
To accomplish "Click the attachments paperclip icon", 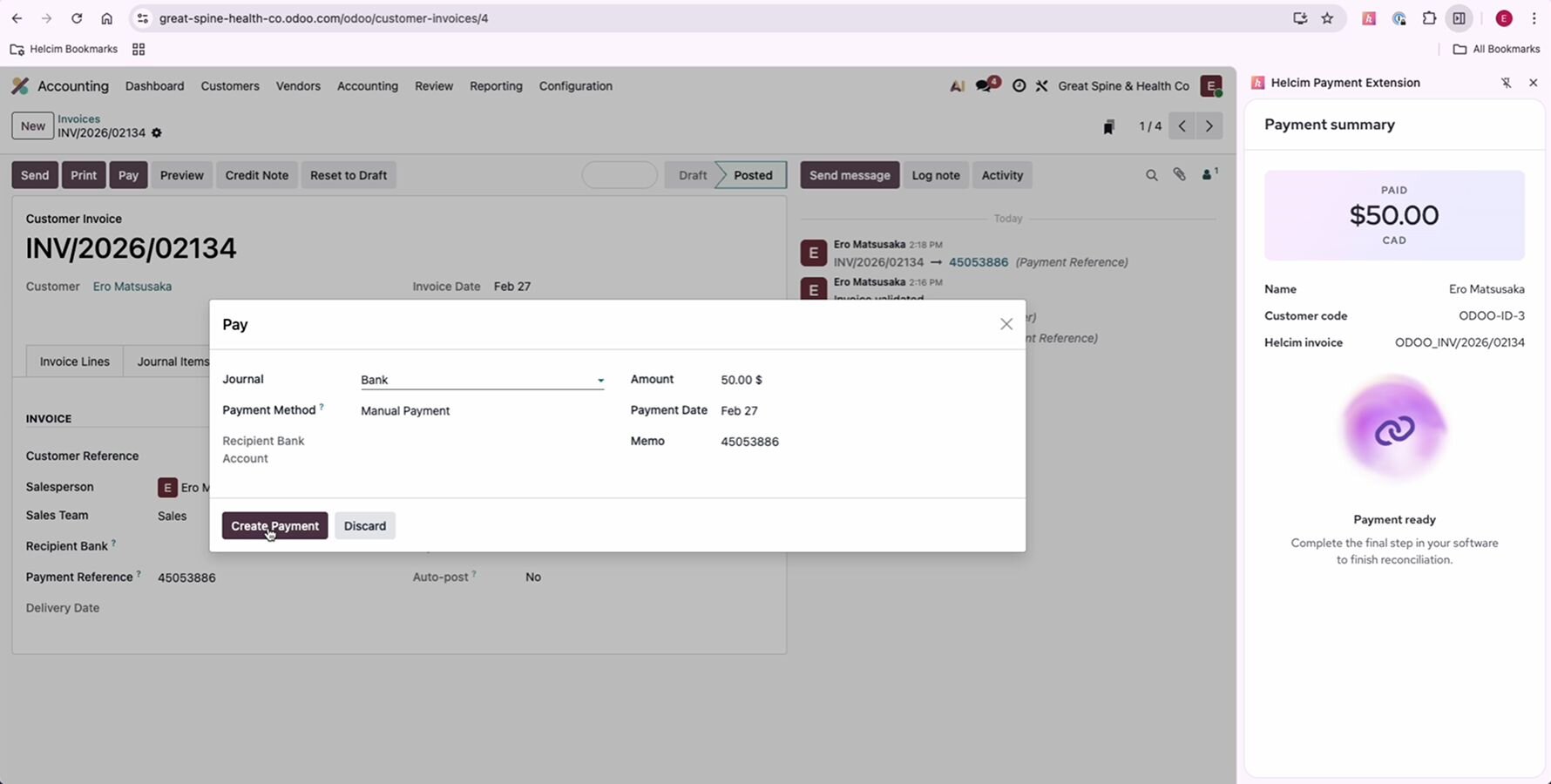I will pyautogui.click(x=1179, y=175).
